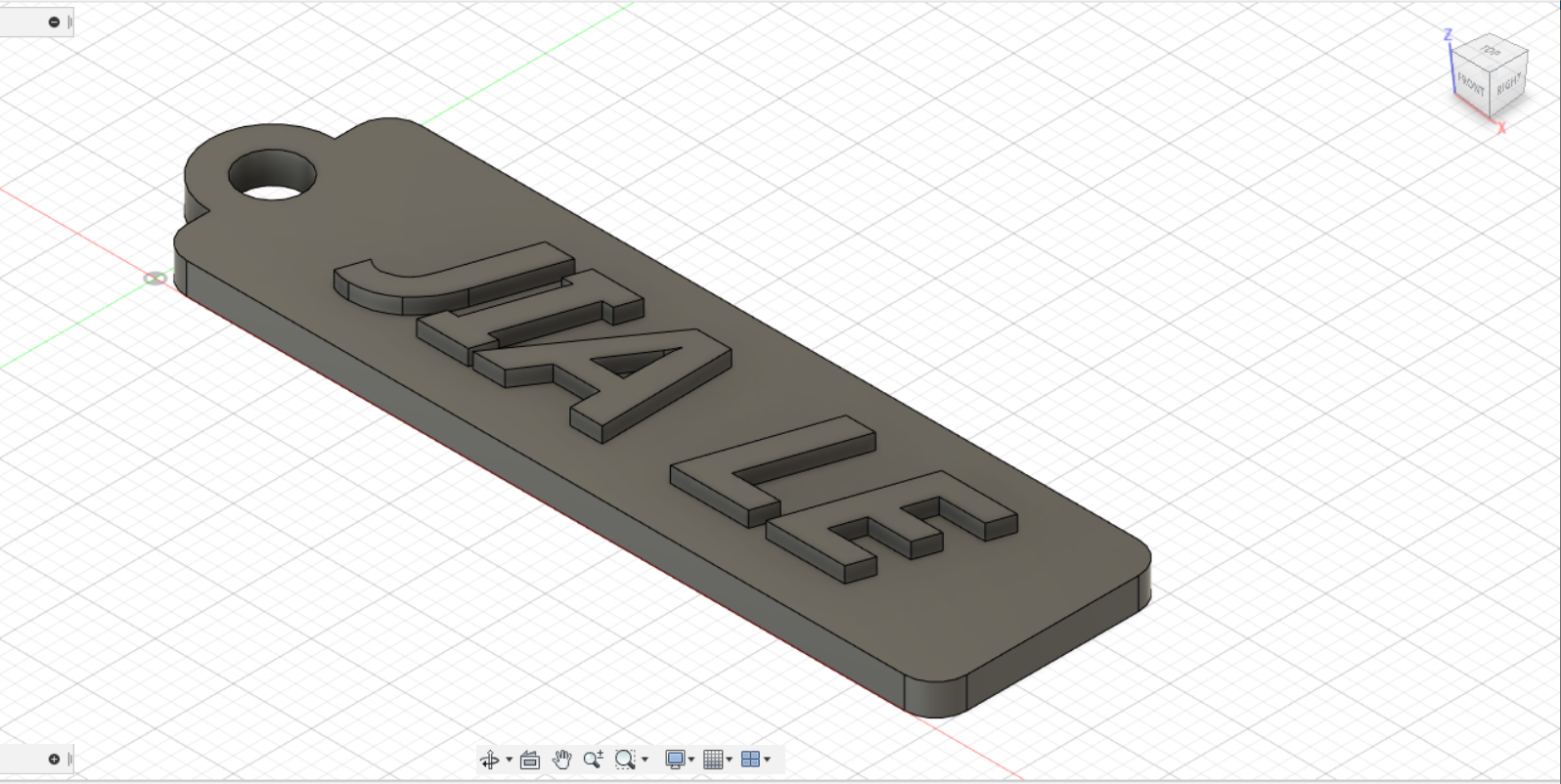Screen dimensions: 1561x784
Task: Collapse the browser panel with minus icon
Action: (54, 22)
